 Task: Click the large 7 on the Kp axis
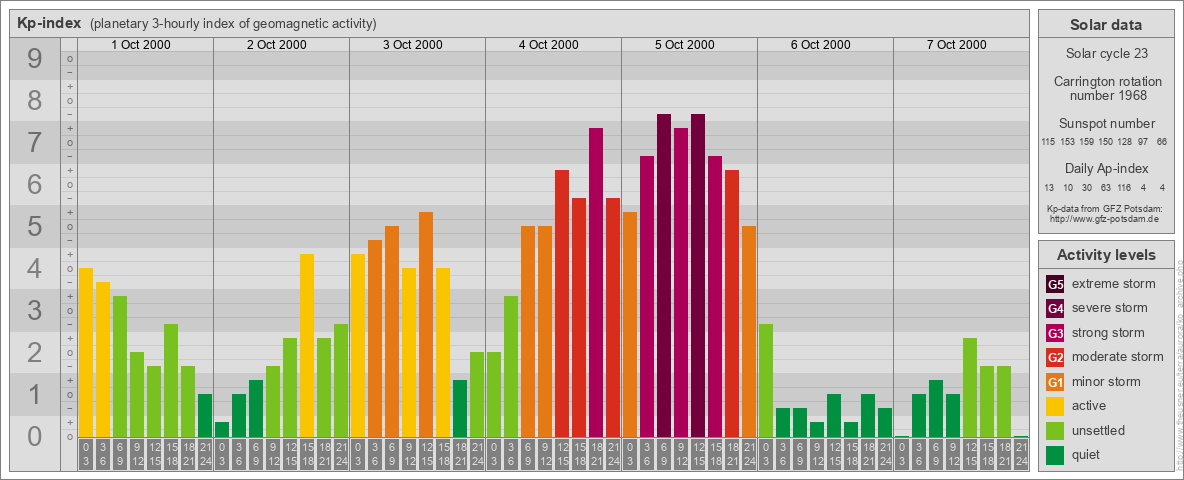(x=35, y=143)
